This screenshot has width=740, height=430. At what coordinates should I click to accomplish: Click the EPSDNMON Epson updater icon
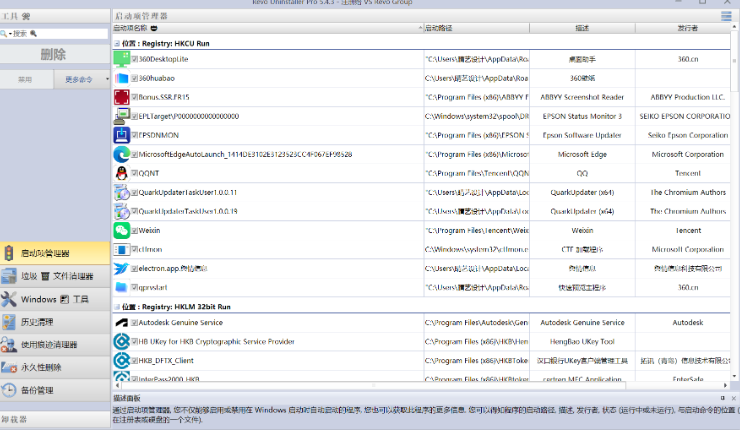coord(121,135)
